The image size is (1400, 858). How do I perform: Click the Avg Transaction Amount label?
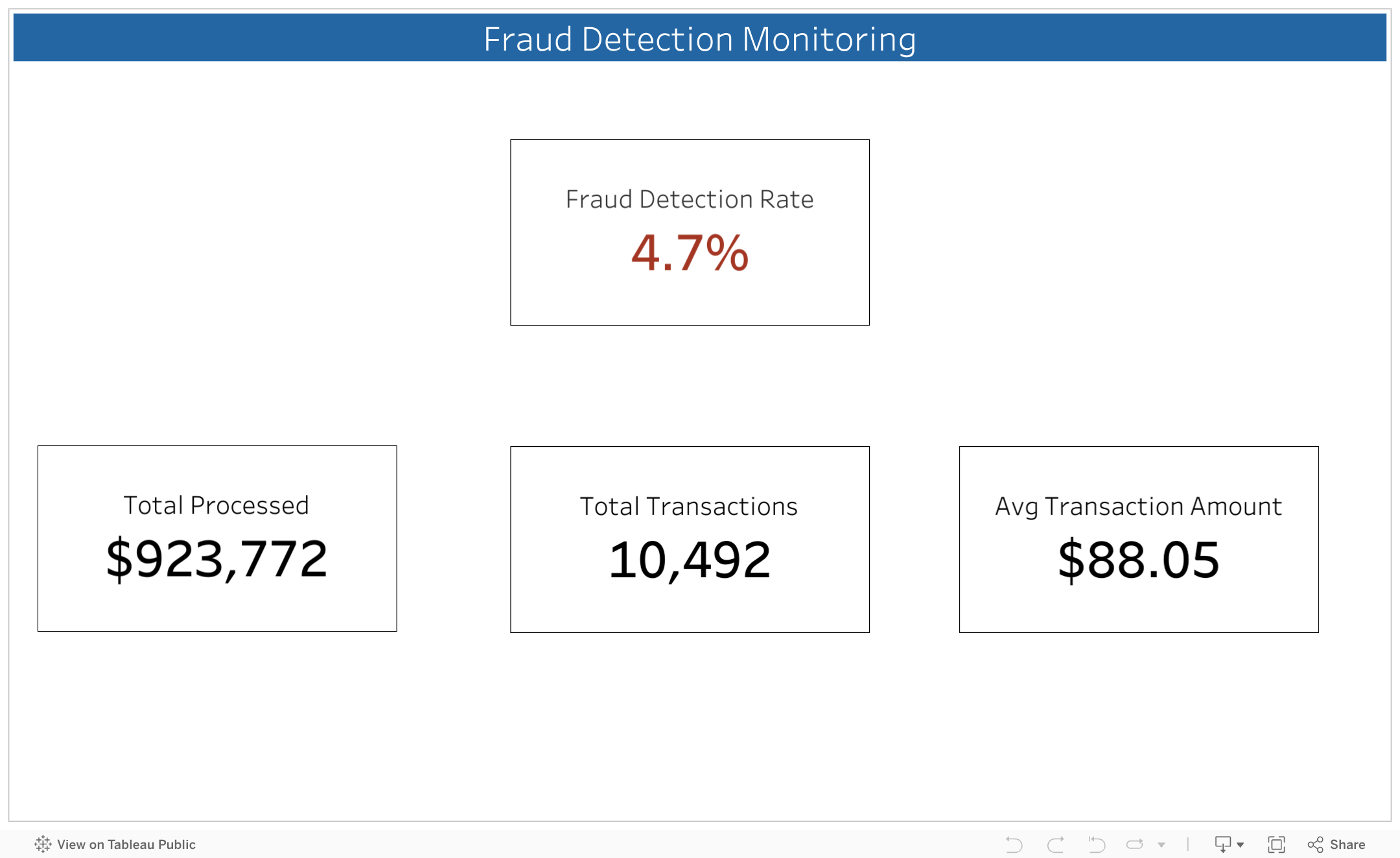point(1138,506)
